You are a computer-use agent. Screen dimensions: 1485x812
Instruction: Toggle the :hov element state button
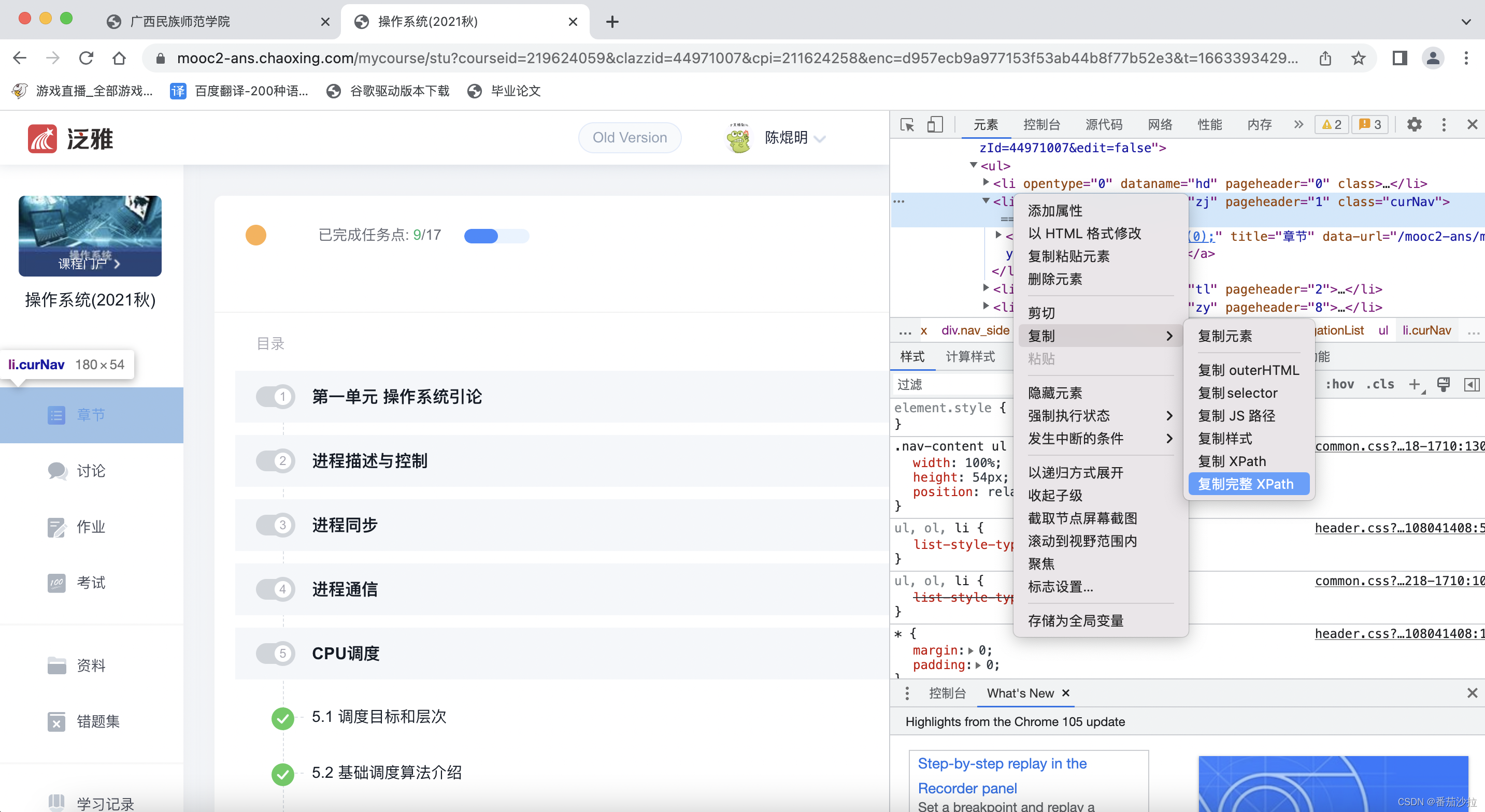tap(1340, 384)
